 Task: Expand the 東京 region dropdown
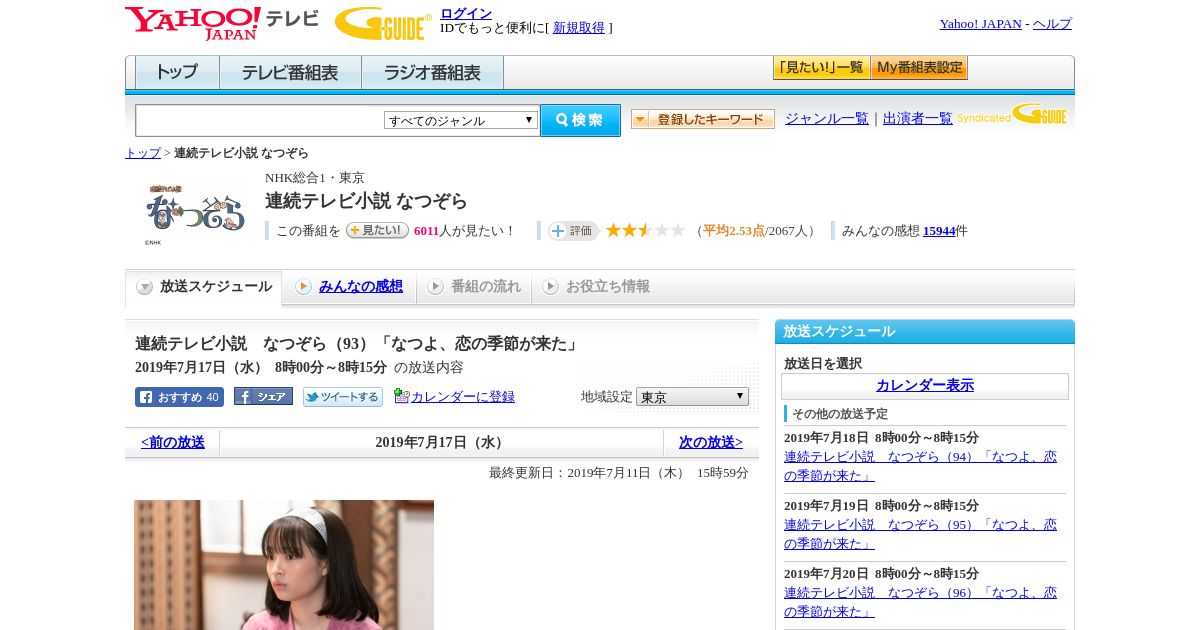(692, 397)
